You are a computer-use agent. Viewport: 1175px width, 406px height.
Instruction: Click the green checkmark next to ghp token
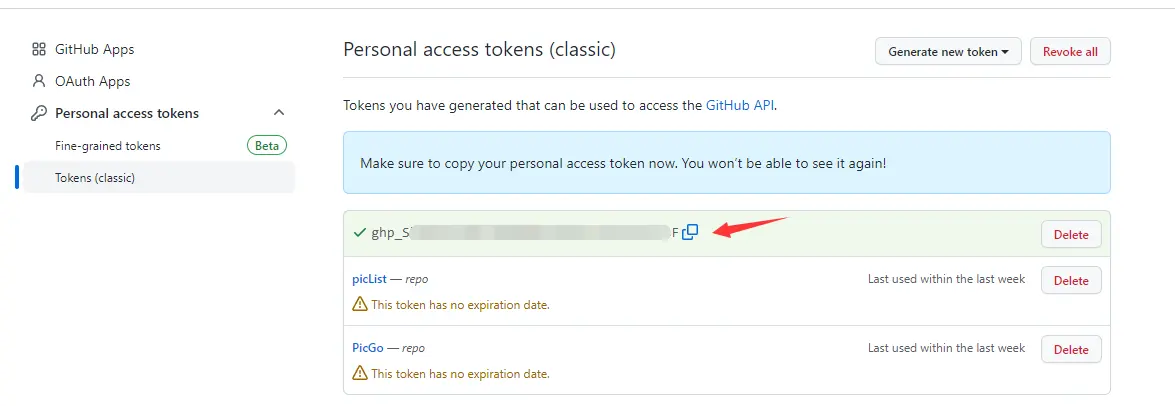point(360,233)
